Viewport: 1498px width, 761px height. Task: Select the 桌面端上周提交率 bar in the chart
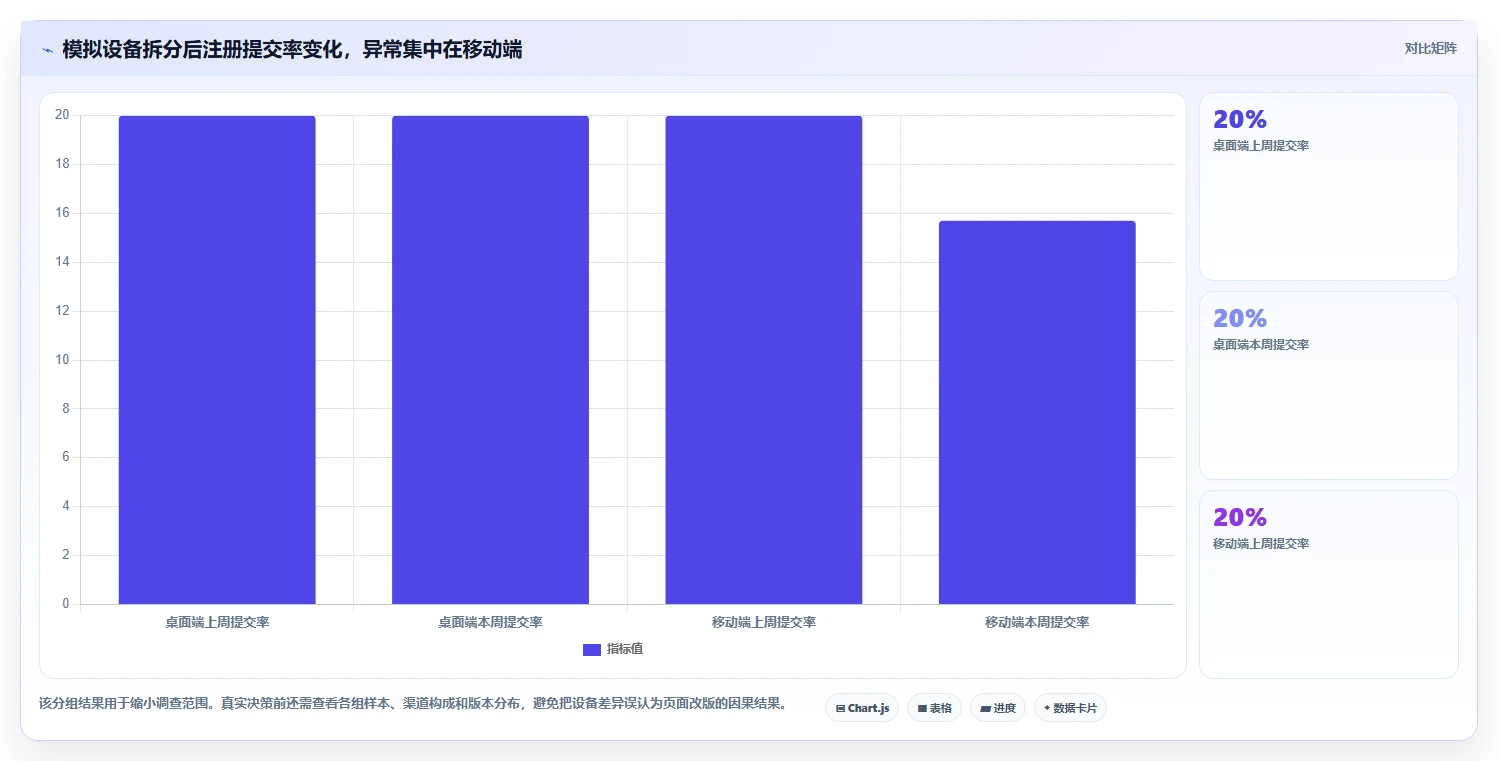coord(217,360)
